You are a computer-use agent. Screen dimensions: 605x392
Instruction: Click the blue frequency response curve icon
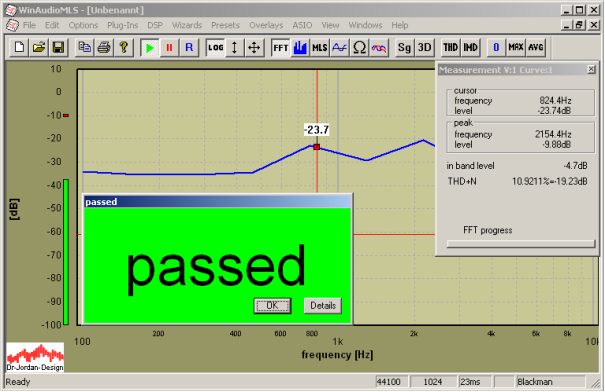(x=339, y=47)
